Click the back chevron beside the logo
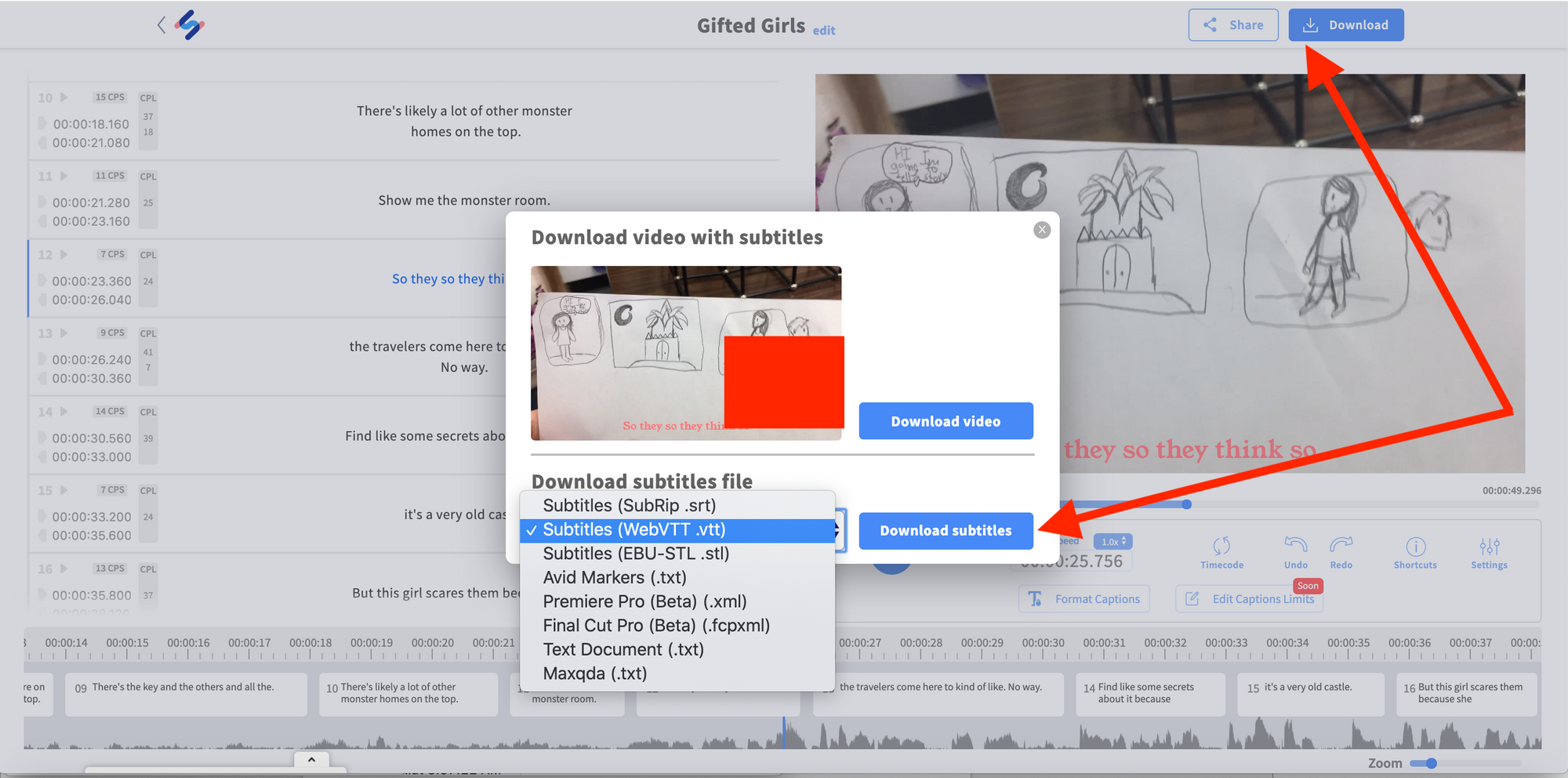 [x=162, y=25]
